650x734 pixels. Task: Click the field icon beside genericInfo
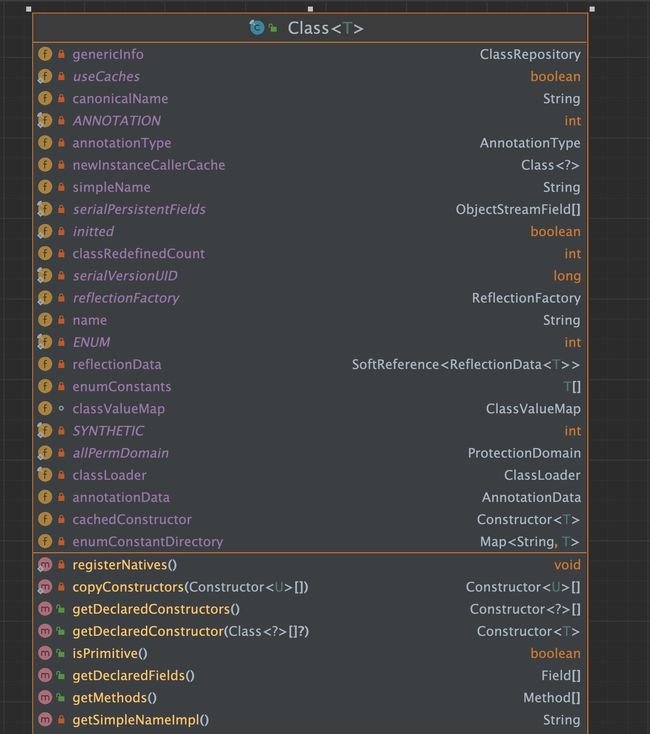pos(45,54)
